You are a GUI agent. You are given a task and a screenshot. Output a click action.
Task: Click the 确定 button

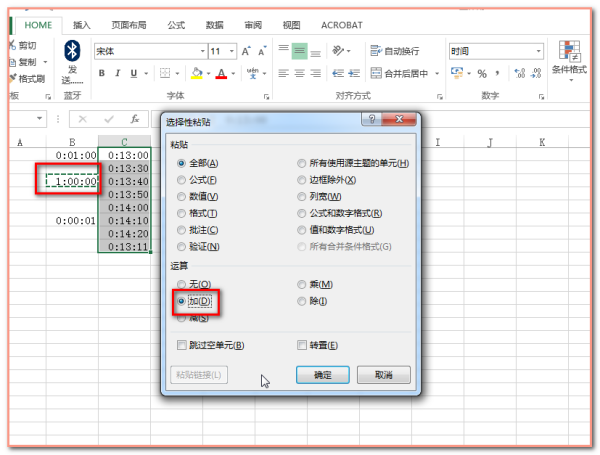point(322,375)
